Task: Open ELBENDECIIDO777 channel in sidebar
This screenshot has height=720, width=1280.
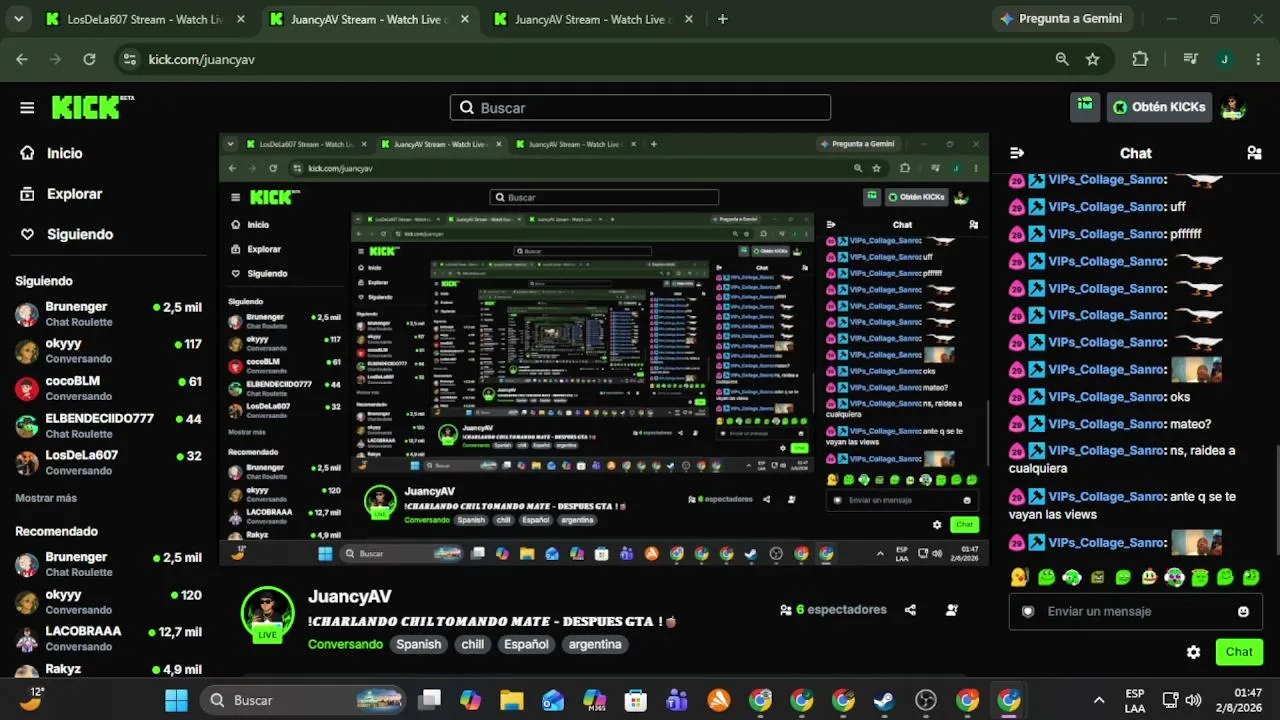Action: (x=108, y=426)
